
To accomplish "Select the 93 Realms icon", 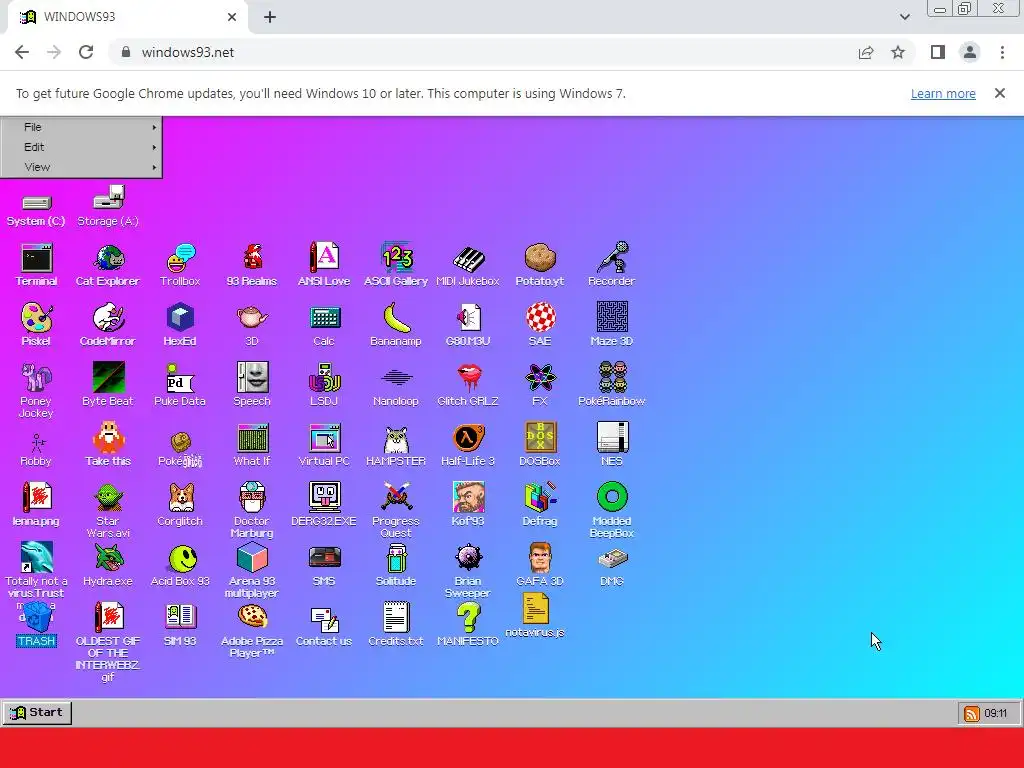I will pos(252,264).
